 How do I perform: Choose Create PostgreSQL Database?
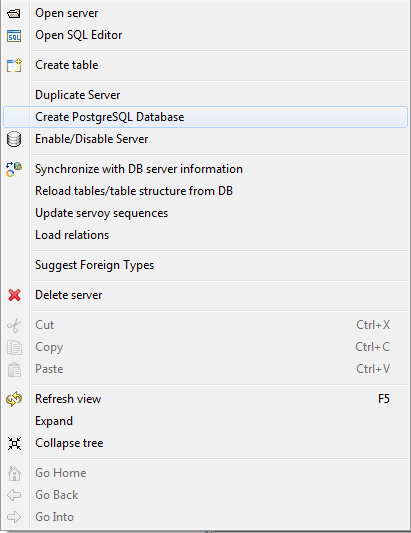pos(205,117)
